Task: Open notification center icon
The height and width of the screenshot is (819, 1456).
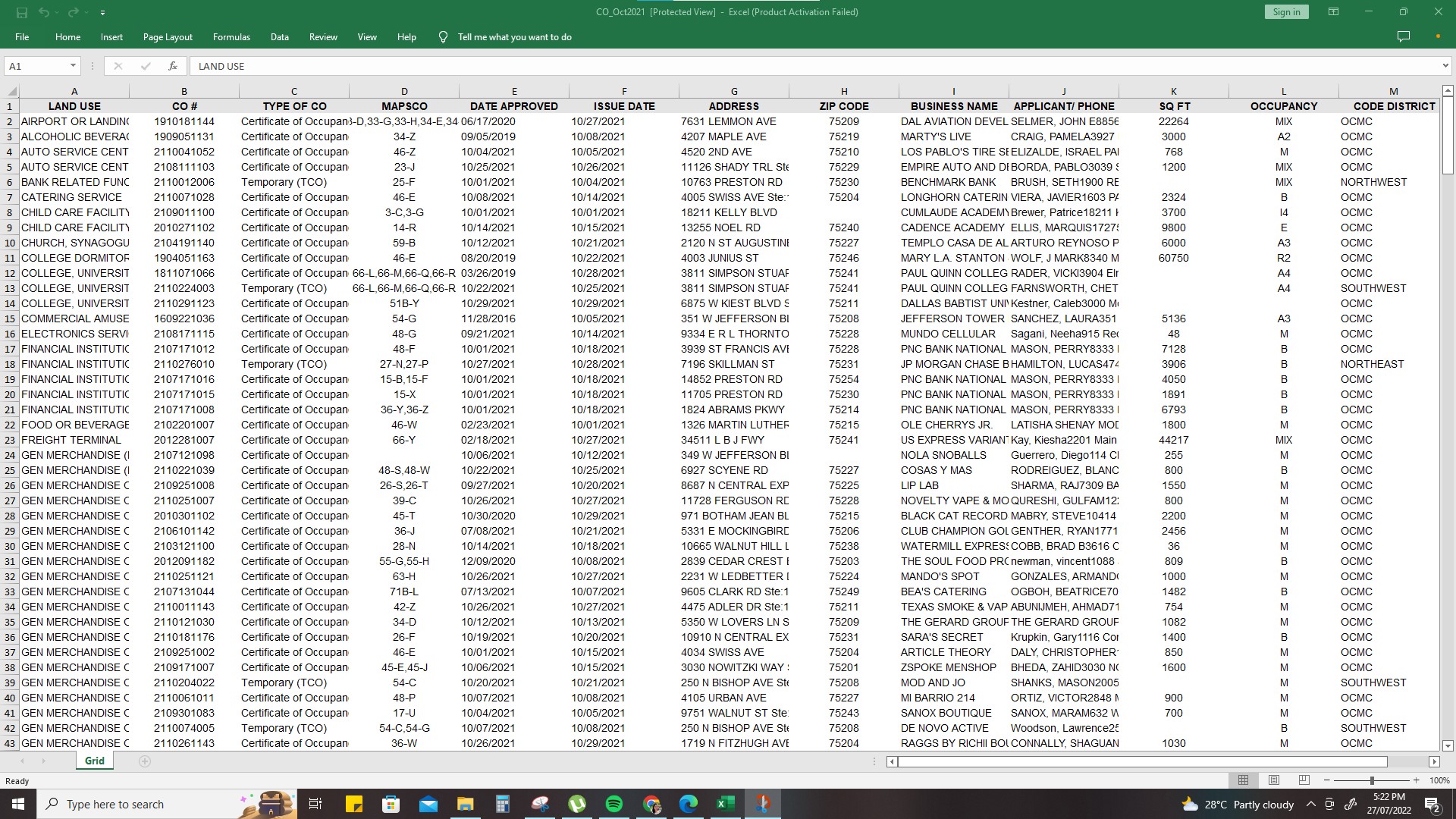Action: (1432, 804)
